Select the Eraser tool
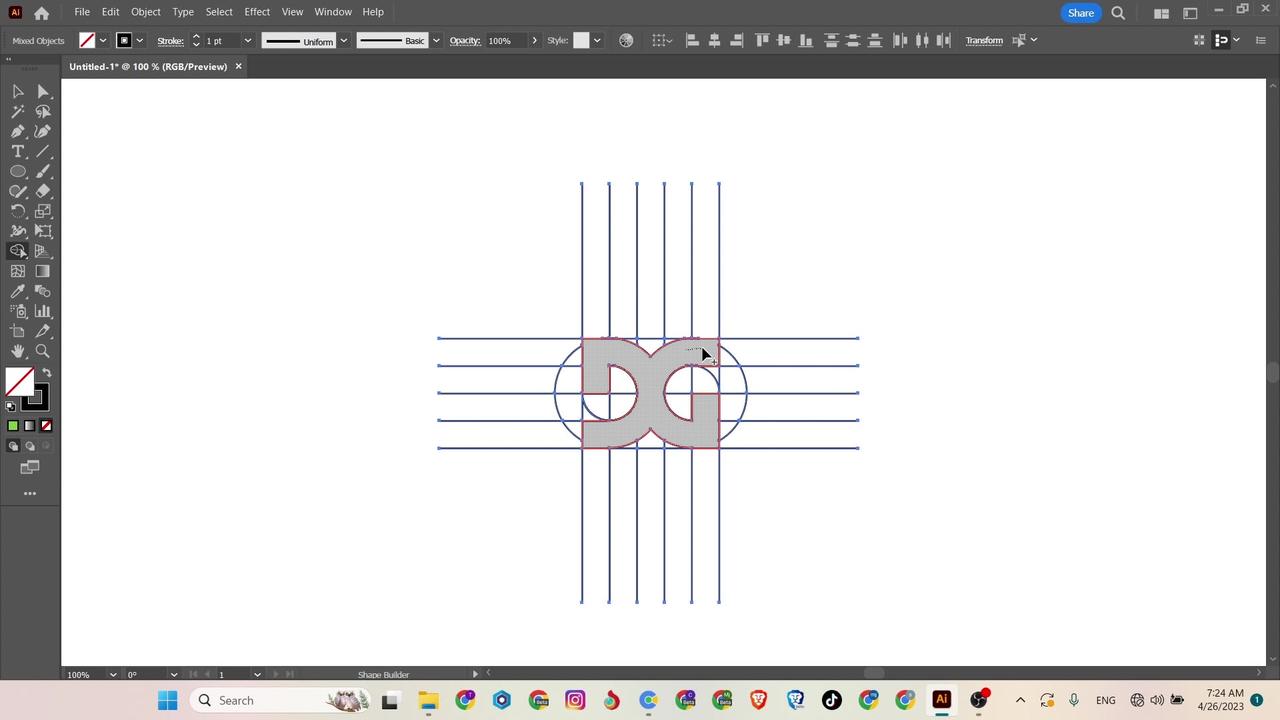This screenshot has height=720, width=1280. (x=42, y=191)
